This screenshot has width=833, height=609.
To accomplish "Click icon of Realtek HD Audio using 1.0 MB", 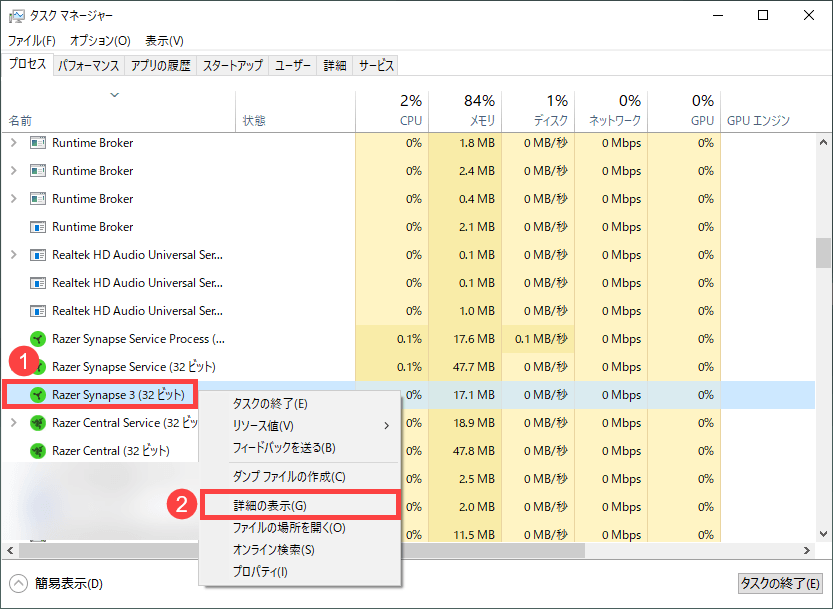I will click(38, 311).
